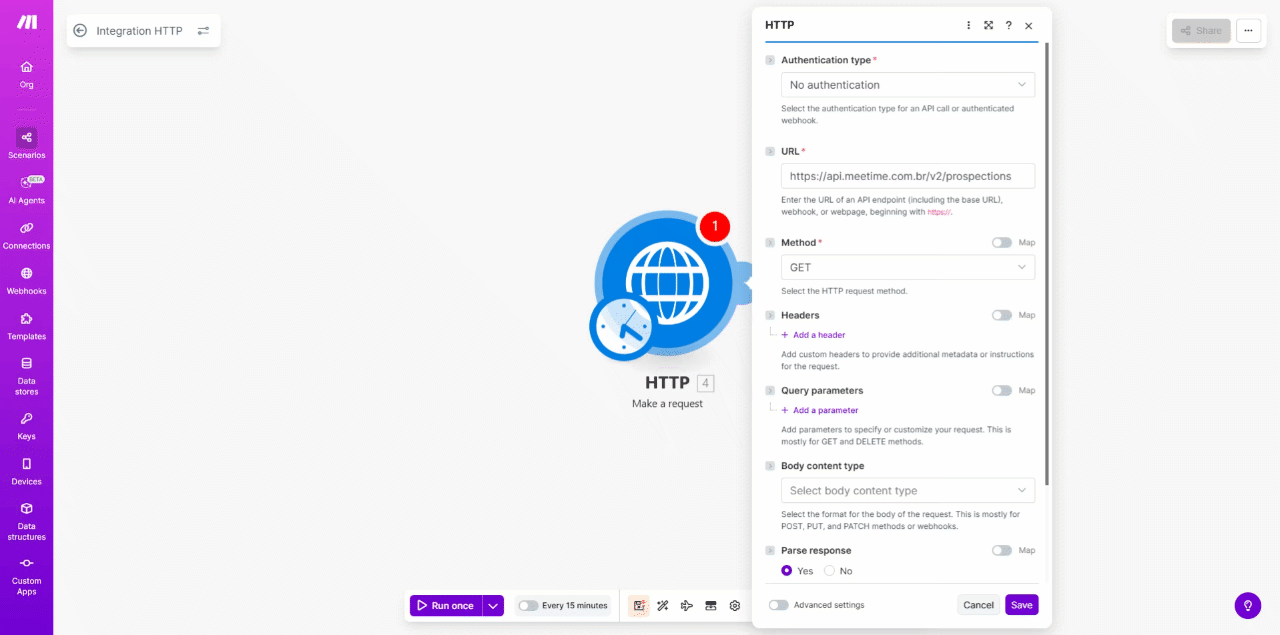Open scenario settings via the gear icon
The width and height of the screenshot is (1280, 635).
click(734, 605)
